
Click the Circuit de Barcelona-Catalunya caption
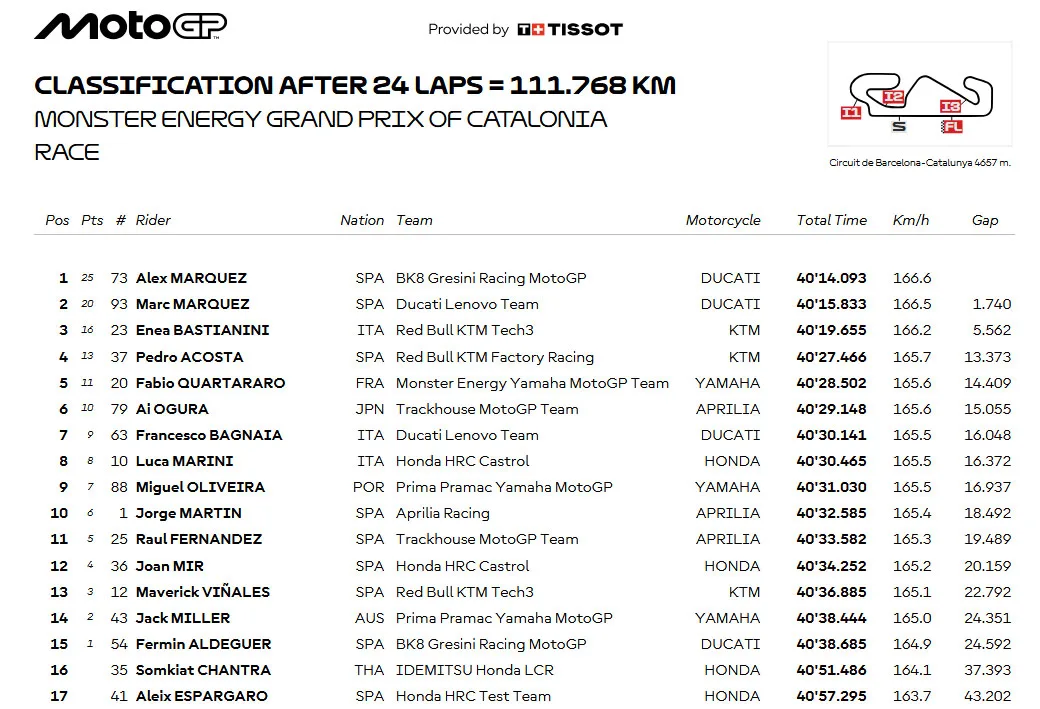tap(919, 162)
